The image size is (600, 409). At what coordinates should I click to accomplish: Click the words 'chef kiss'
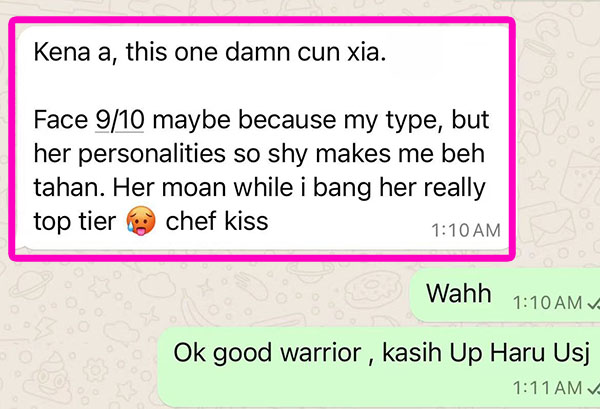(x=217, y=222)
